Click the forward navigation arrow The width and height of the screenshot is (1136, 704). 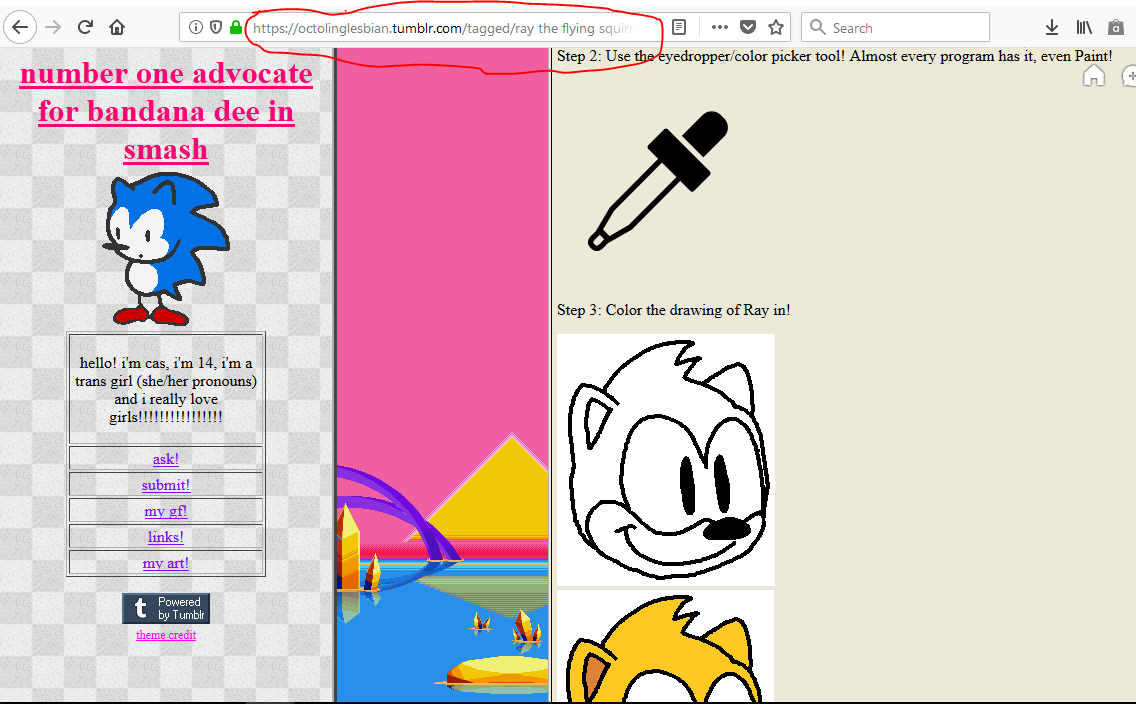[53, 28]
